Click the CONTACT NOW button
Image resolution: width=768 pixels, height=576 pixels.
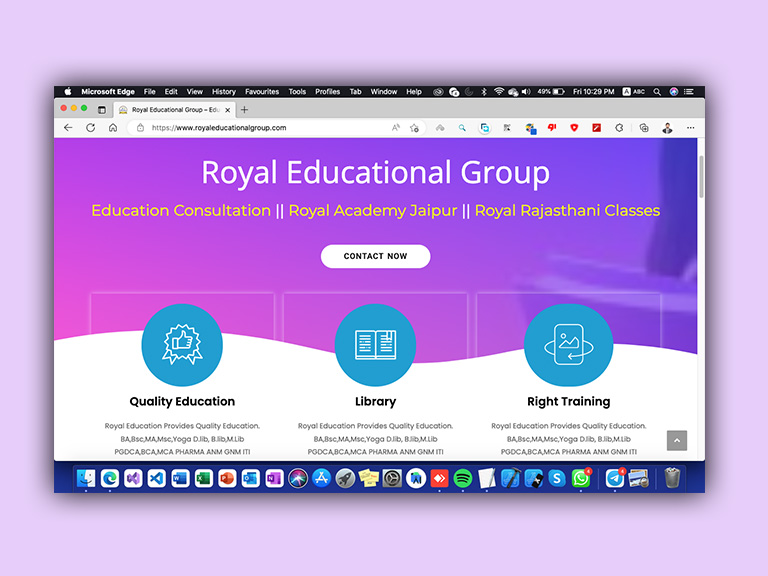coord(376,256)
